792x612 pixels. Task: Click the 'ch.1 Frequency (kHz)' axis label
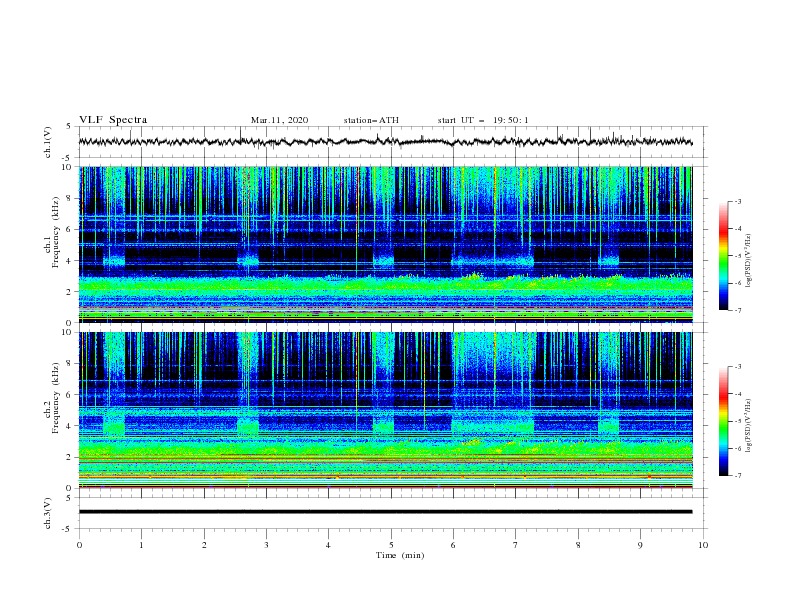pos(52,230)
